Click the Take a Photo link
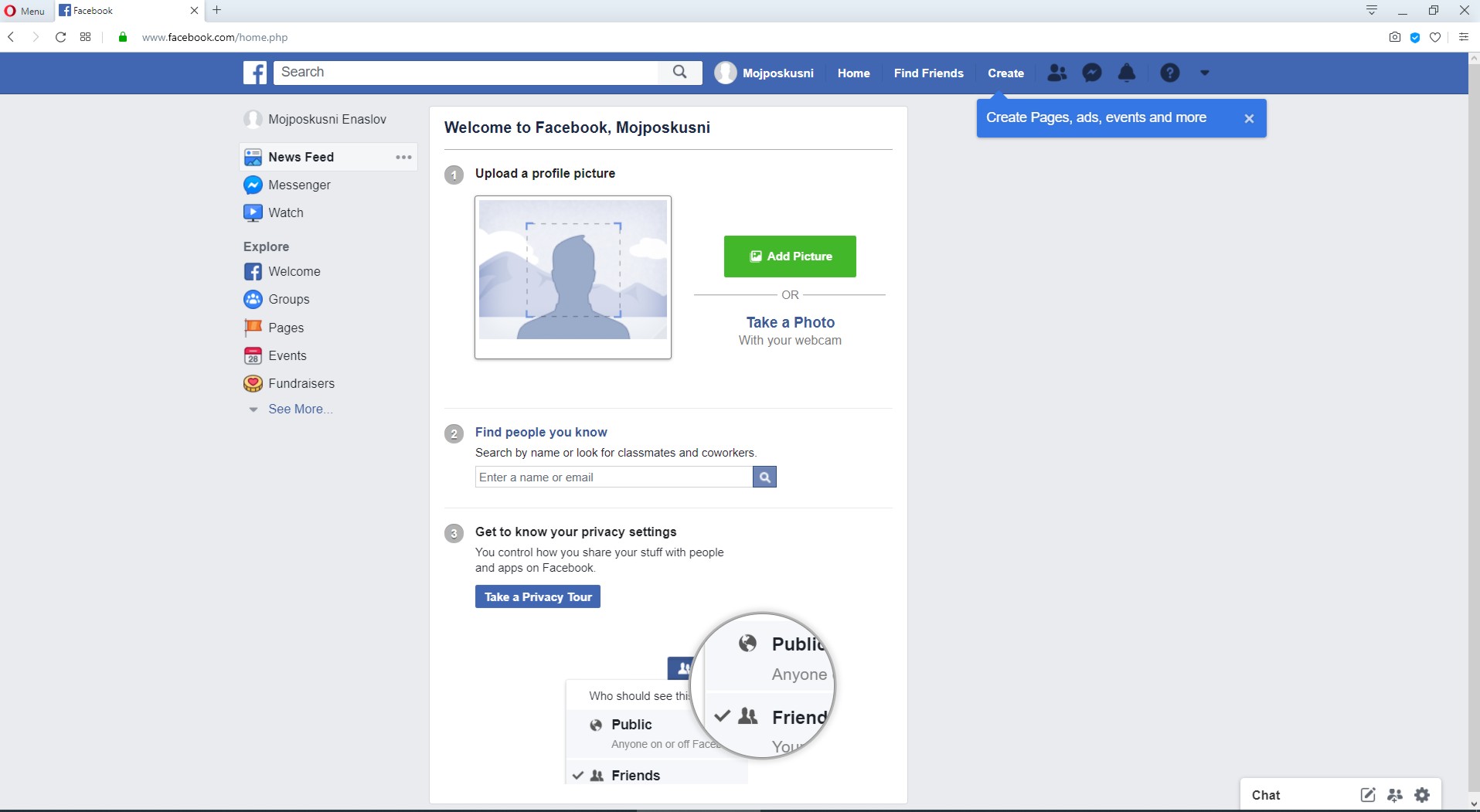1480x812 pixels. pyautogui.click(x=790, y=322)
